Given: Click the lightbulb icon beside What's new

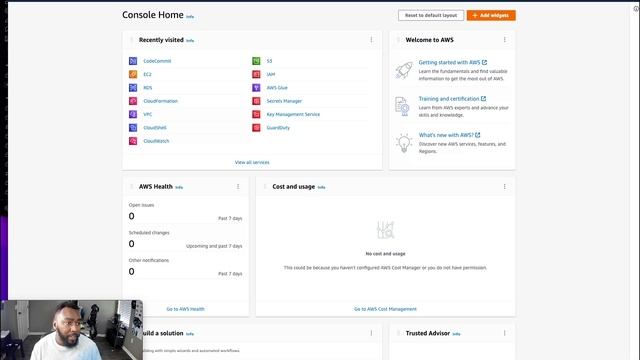Looking at the screenshot, I should pos(404,143).
